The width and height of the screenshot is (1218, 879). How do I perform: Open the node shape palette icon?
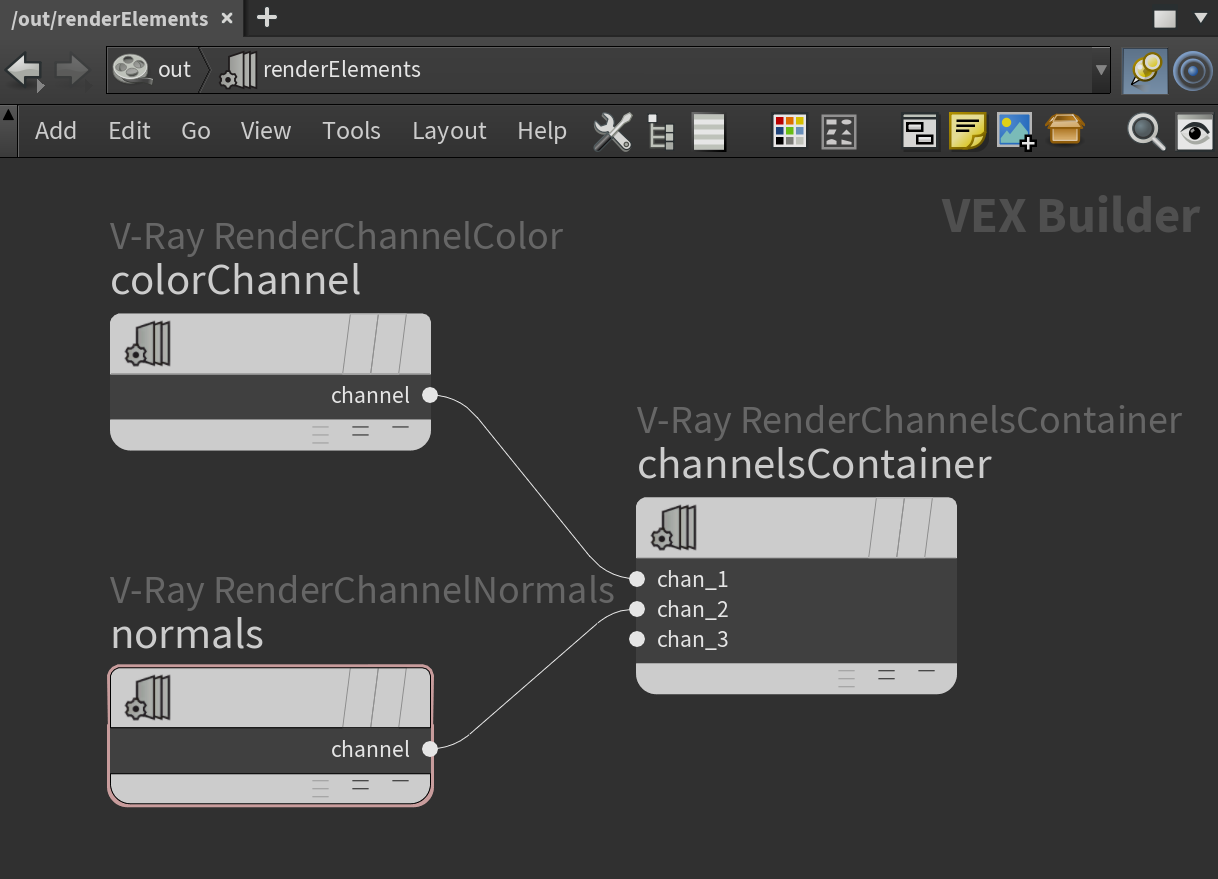[x=839, y=131]
